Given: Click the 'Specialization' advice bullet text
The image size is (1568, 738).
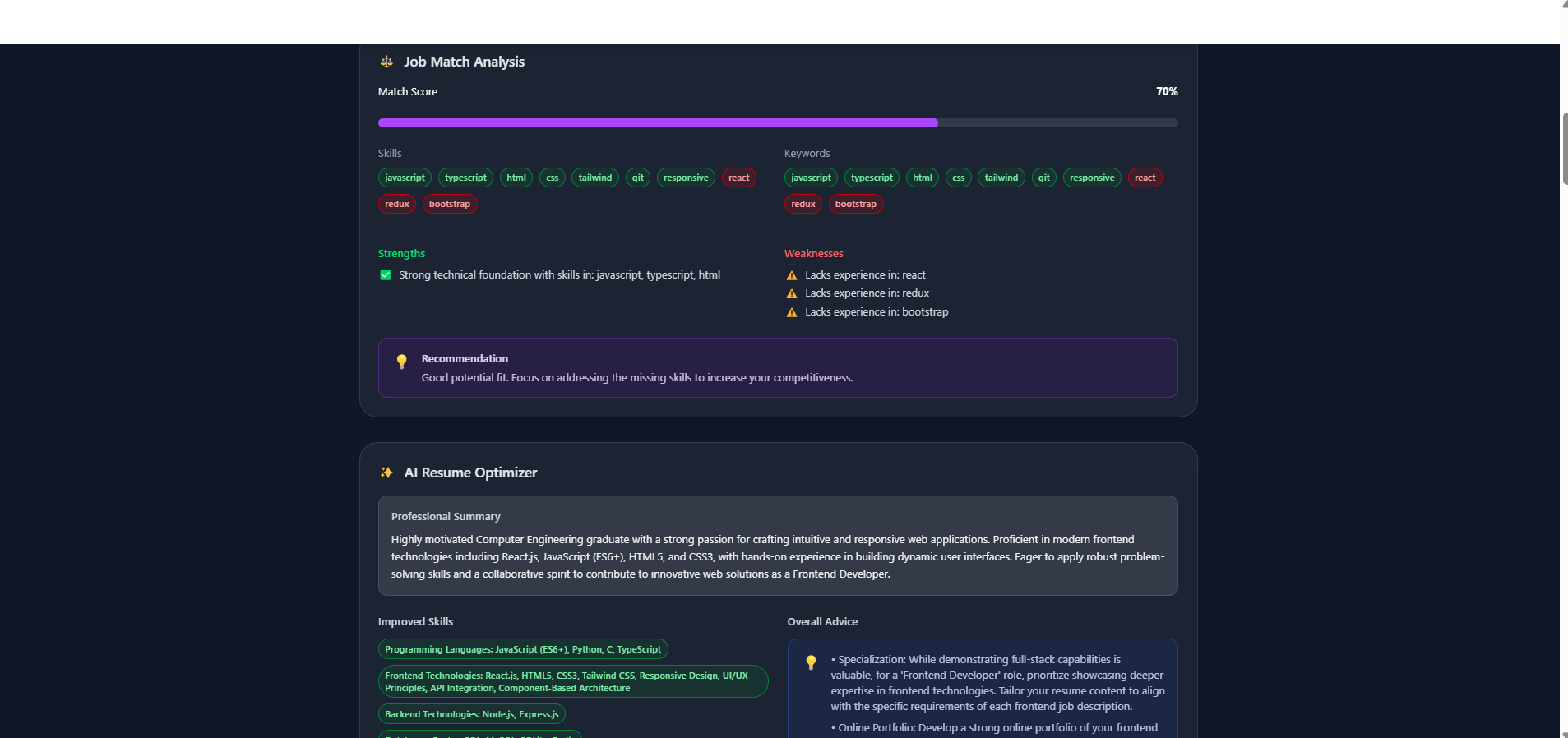Looking at the screenshot, I should 997,683.
